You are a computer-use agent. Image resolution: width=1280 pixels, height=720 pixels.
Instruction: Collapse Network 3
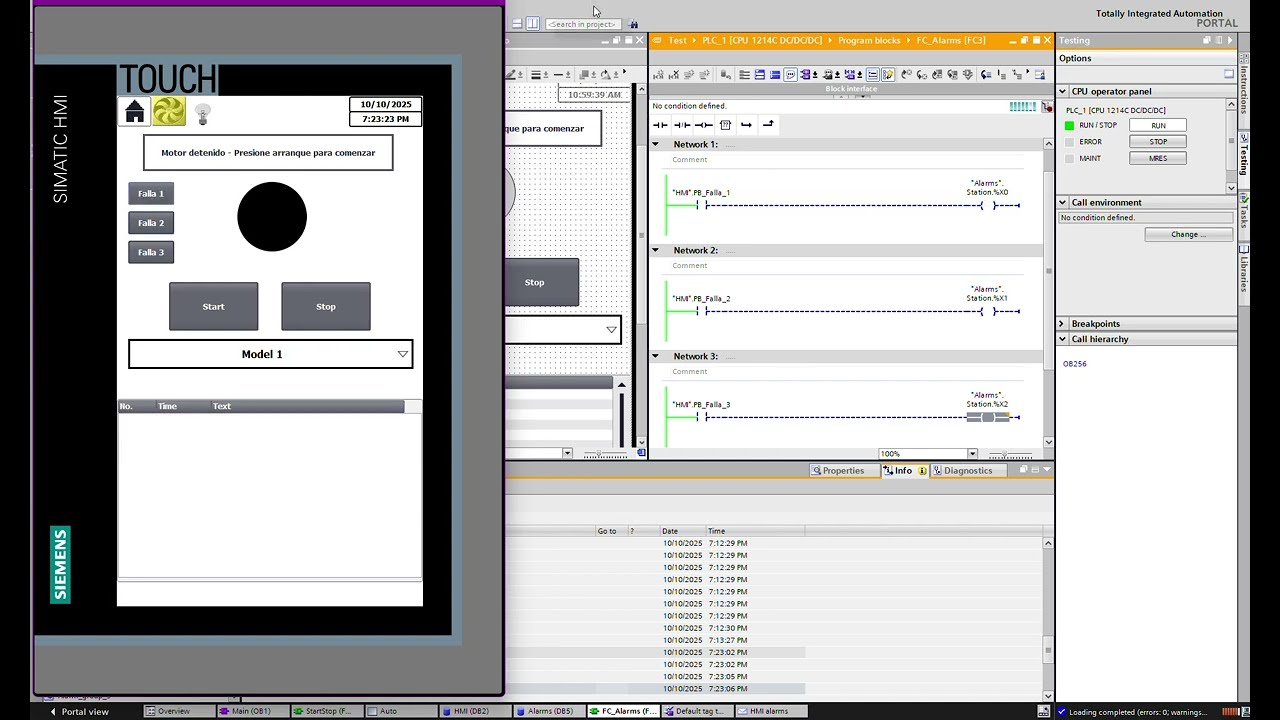[x=656, y=356]
